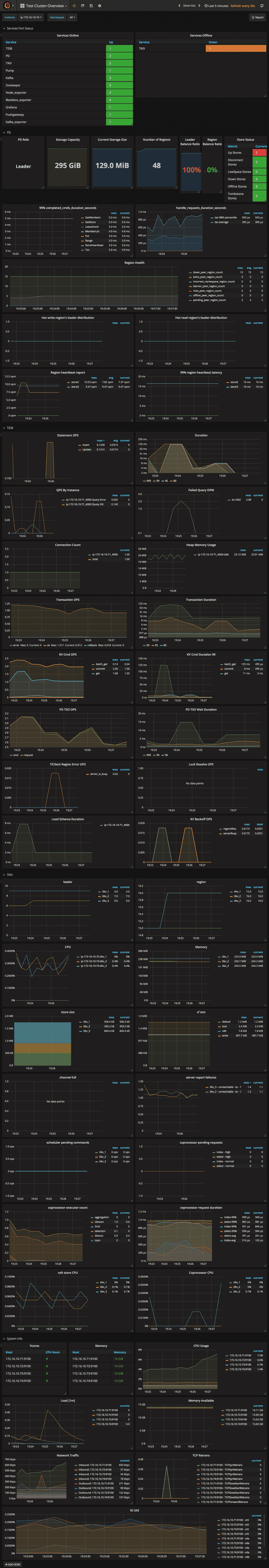Open the Test-Cluster-Overview dashboard dropdown

44,5
